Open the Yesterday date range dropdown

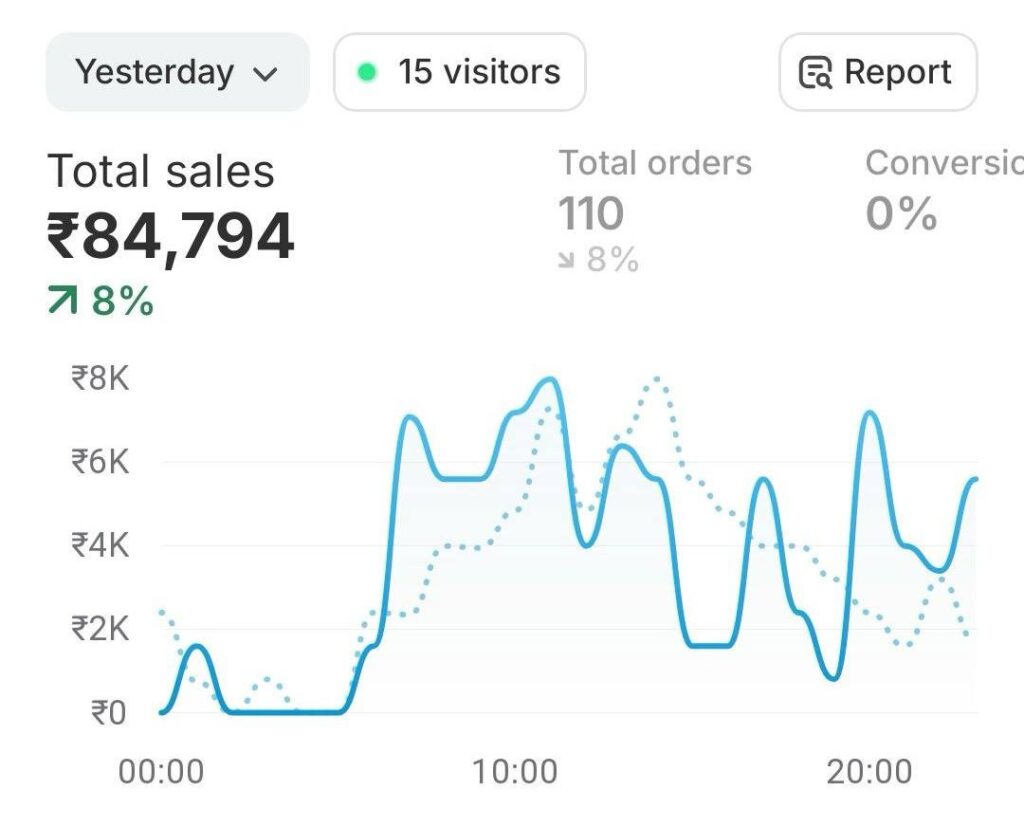pyautogui.click(x=176, y=72)
